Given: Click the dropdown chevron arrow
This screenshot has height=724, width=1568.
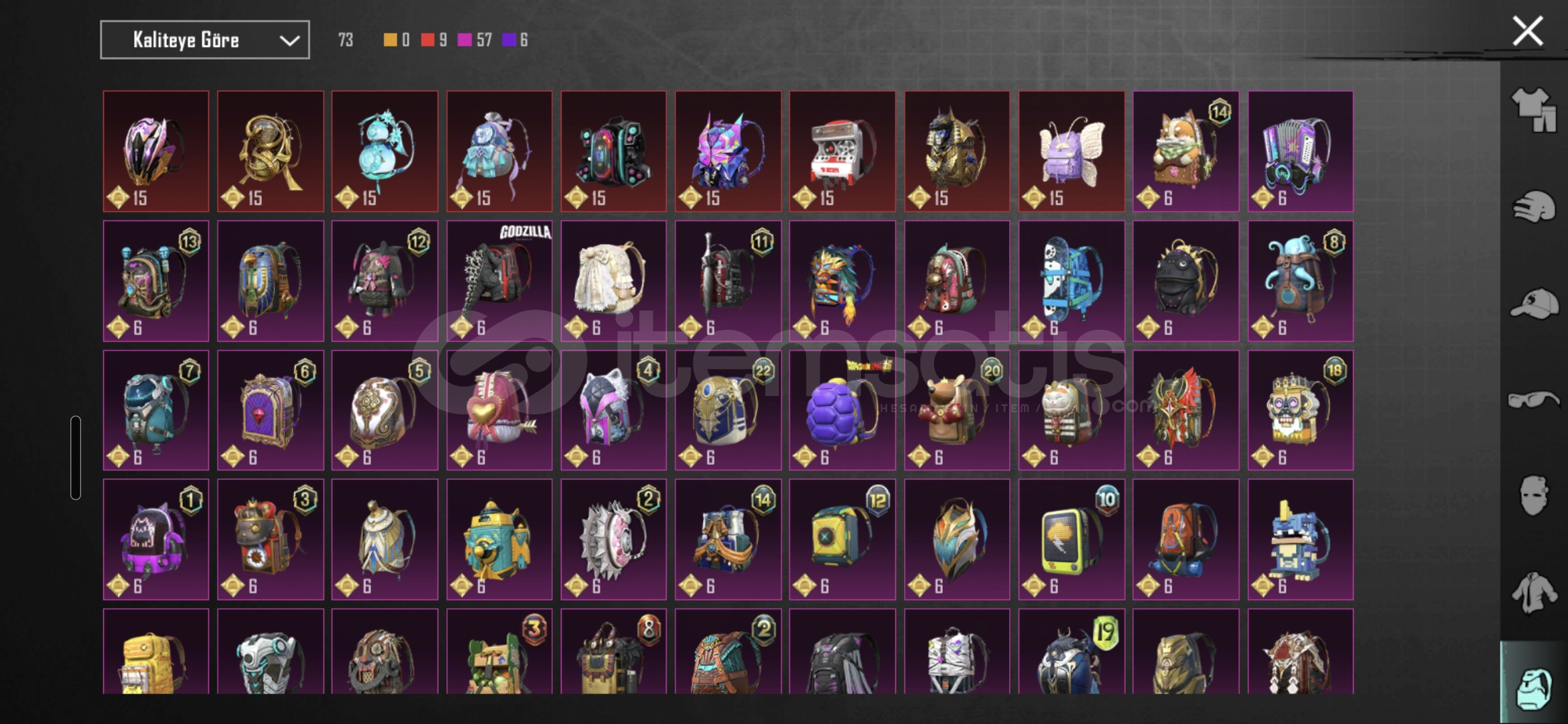Looking at the screenshot, I should 289,41.
